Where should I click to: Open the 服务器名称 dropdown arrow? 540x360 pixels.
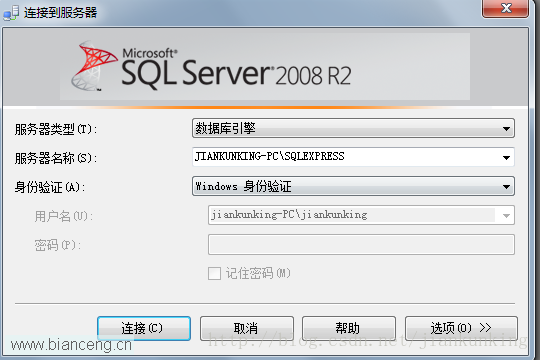click(506, 157)
